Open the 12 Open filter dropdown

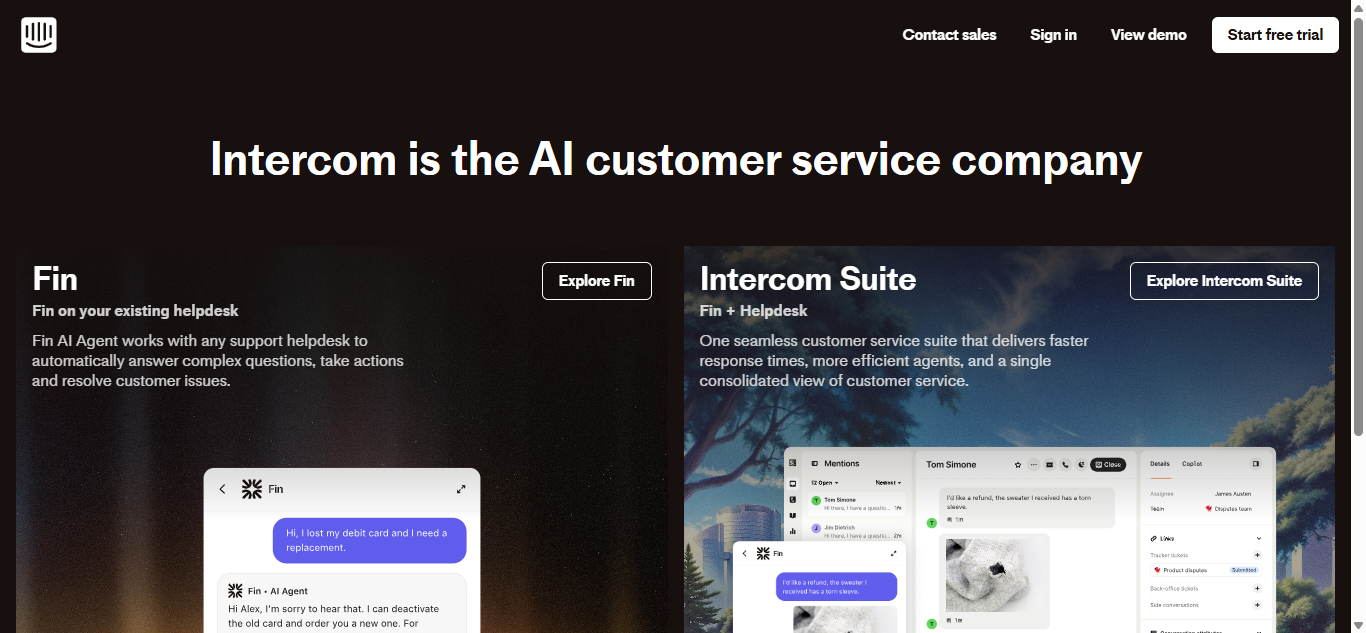click(x=825, y=482)
